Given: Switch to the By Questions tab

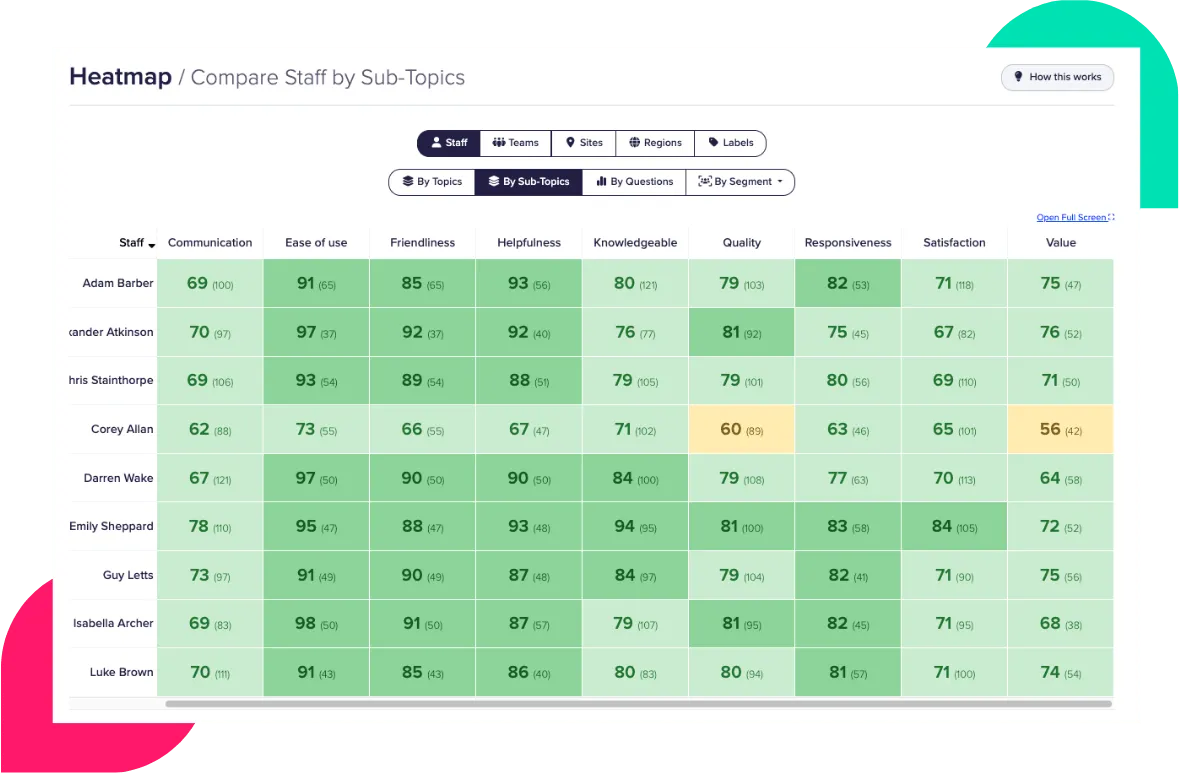Looking at the screenshot, I should point(634,182).
